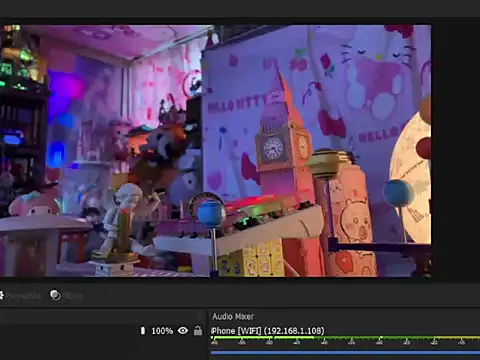Adjust the blue volume slider for Phone audio

pyautogui.click(x=345, y=352)
